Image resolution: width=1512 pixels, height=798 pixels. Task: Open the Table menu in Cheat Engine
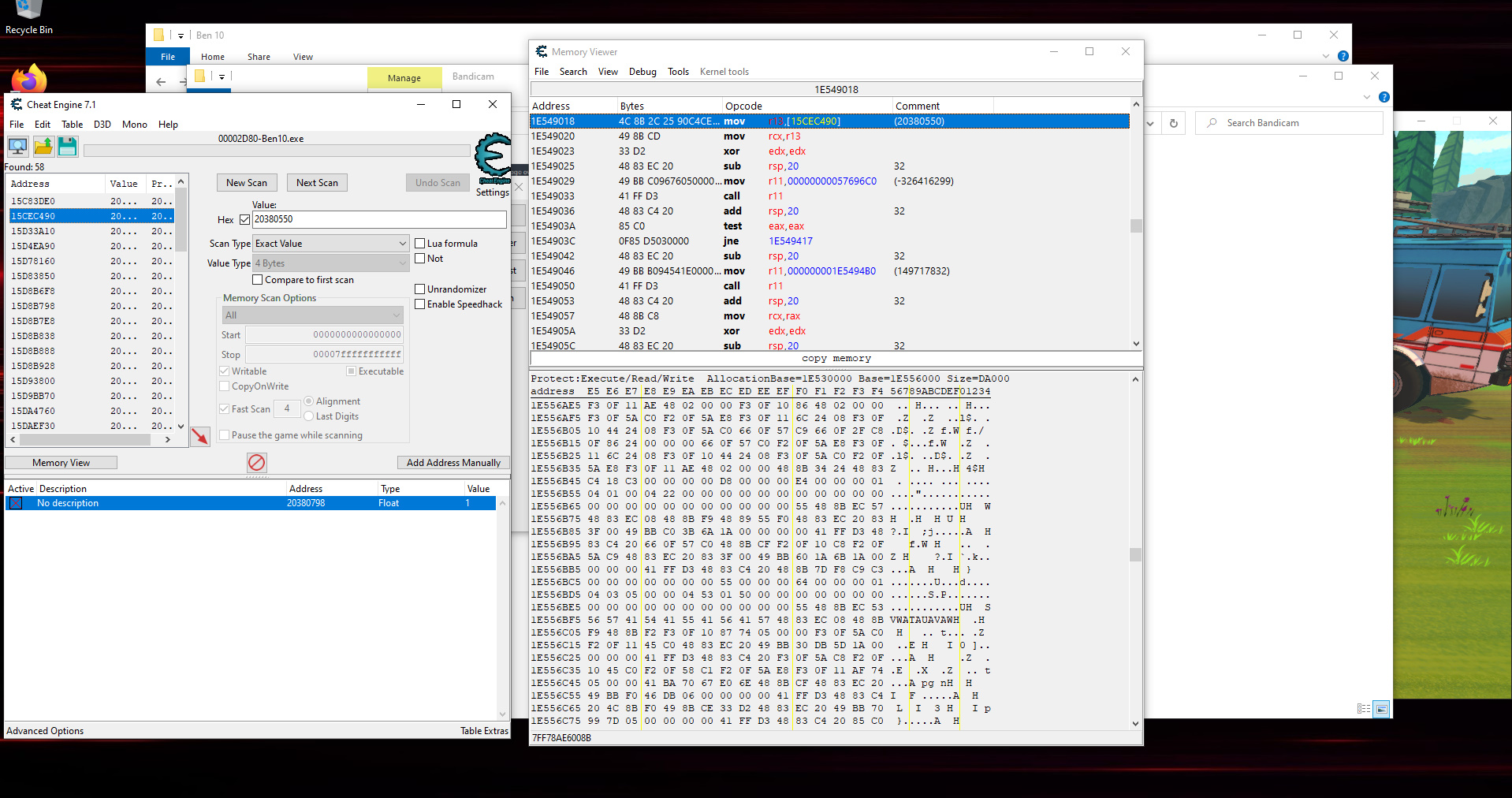coord(73,125)
